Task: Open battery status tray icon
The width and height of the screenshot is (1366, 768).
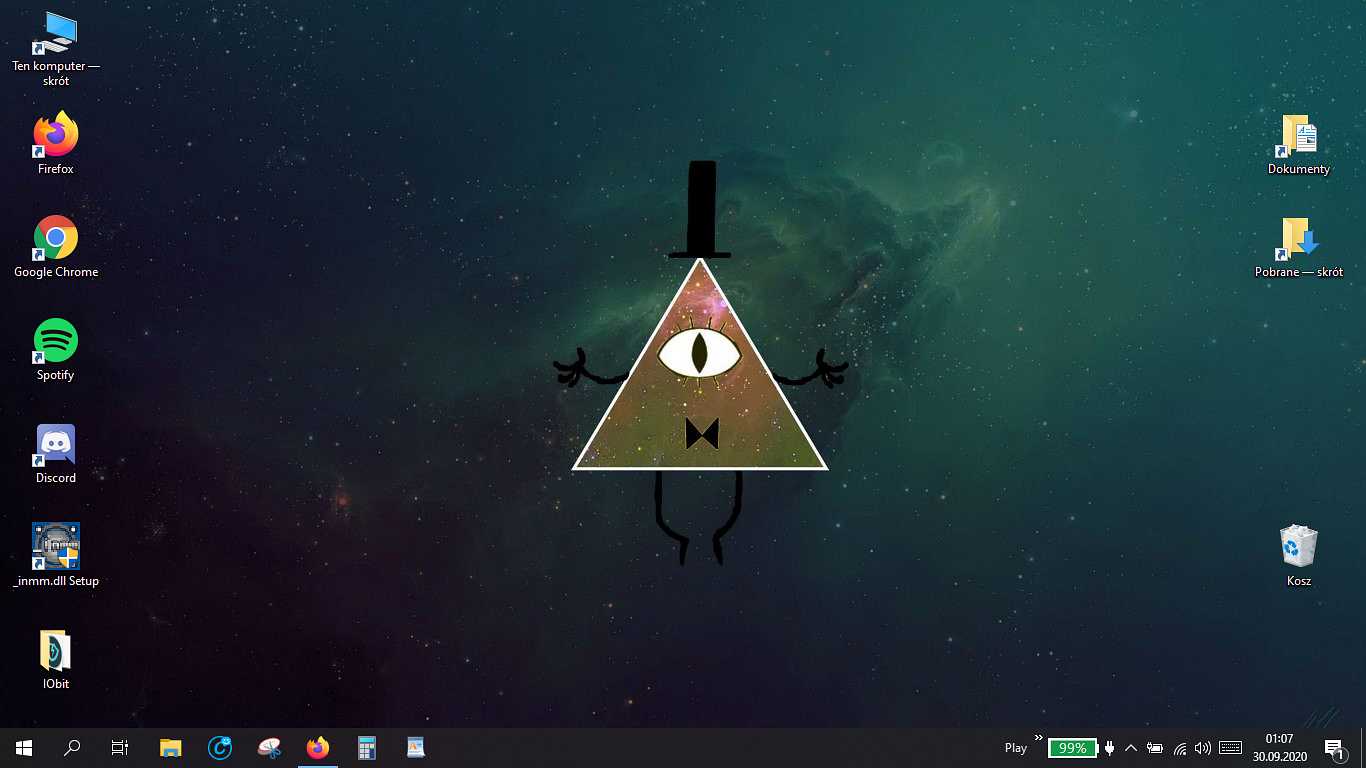Action: click(1155, 748)
